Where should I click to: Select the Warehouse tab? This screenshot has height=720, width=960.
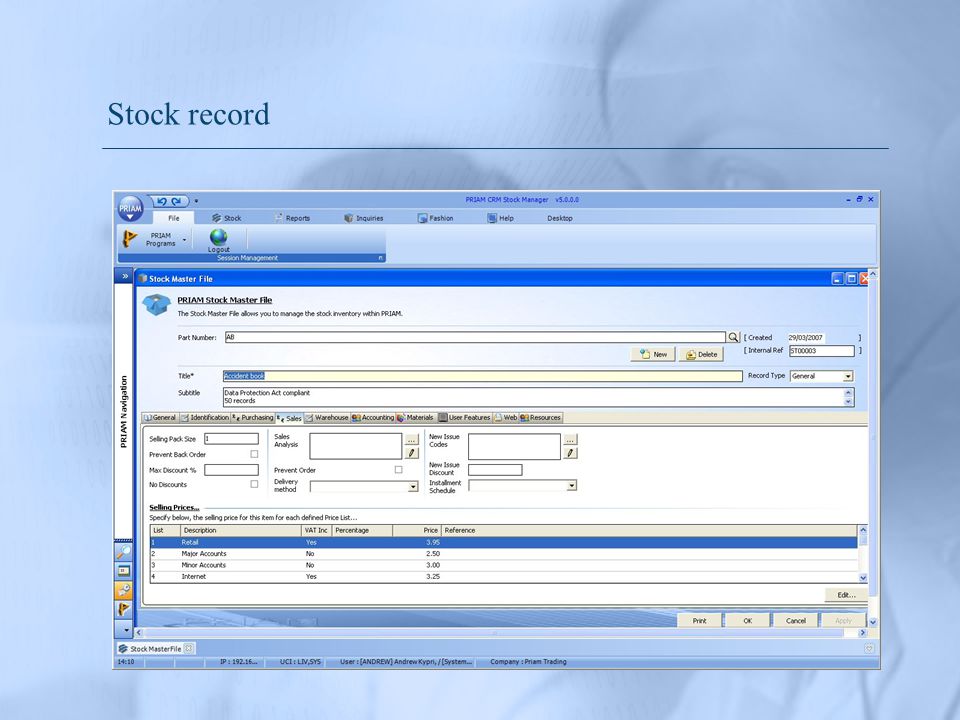[x=327, y=418]
